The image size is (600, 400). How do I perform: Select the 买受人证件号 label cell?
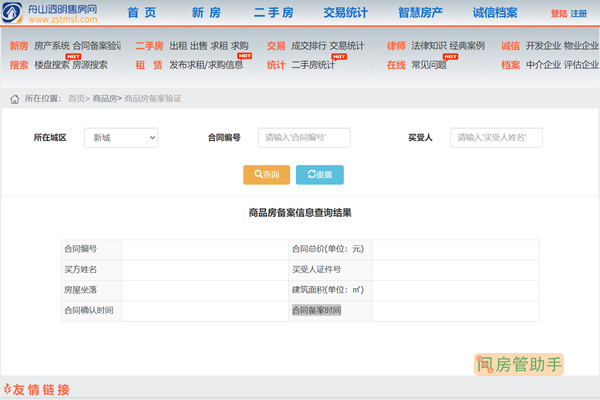(x=330, y=270)
